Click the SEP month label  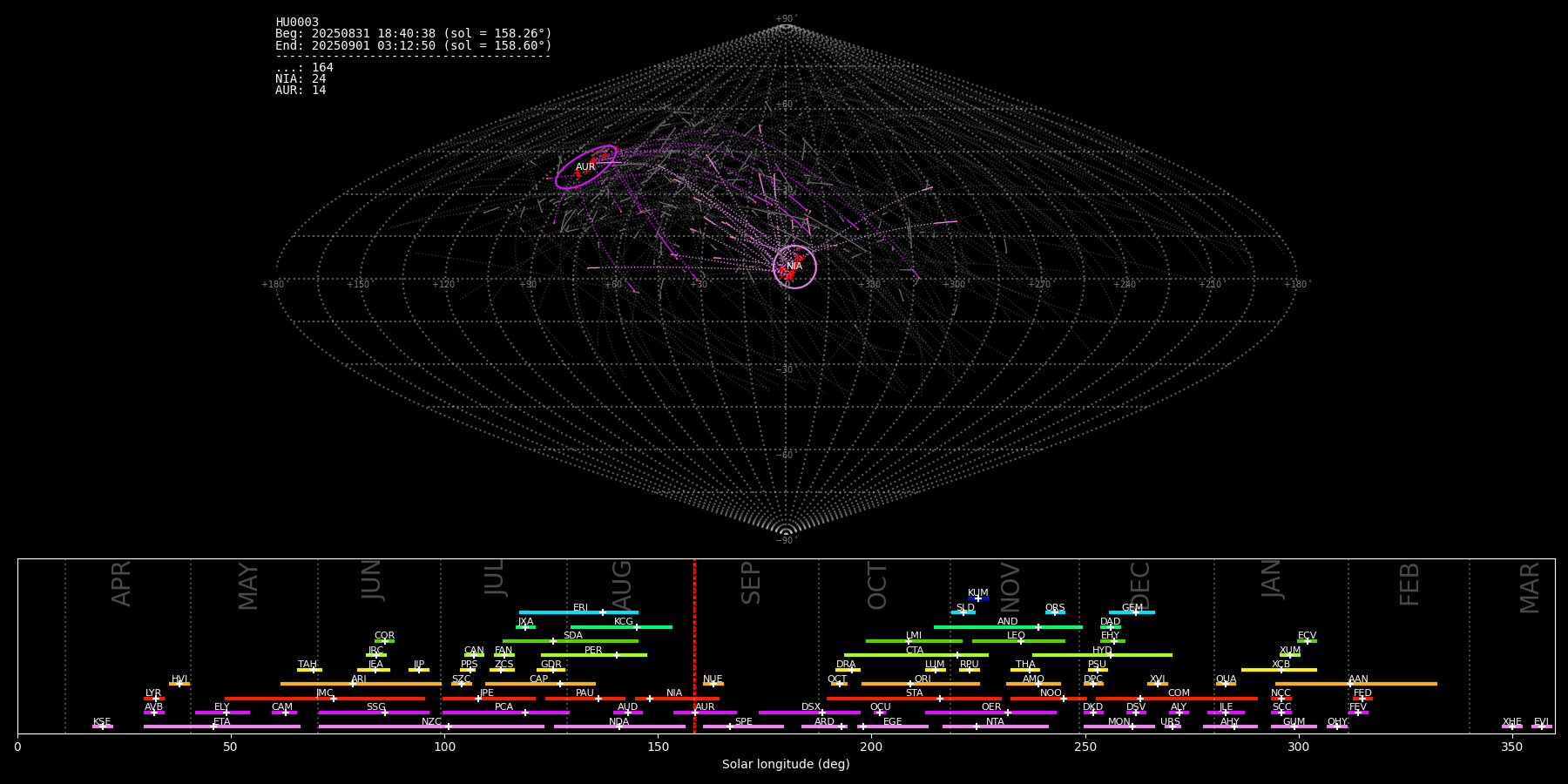(x=751, y=584)
